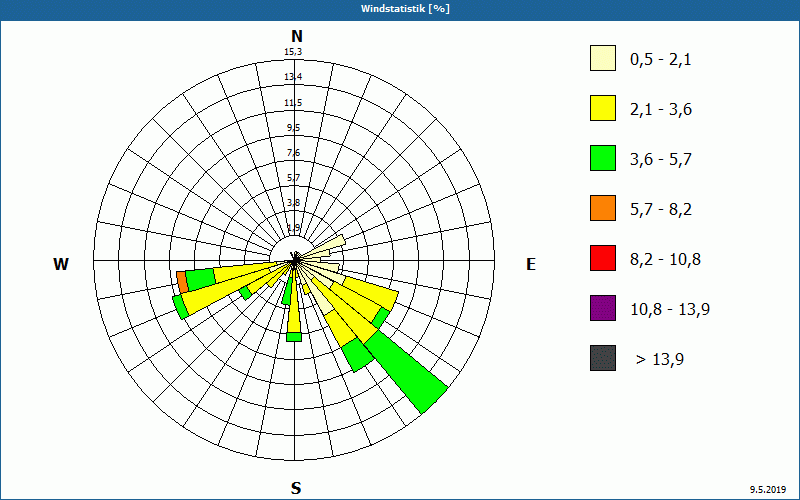Viewport: 800px width, 500px height.
Task: Click the N compass label
Action: pos(296,36)
